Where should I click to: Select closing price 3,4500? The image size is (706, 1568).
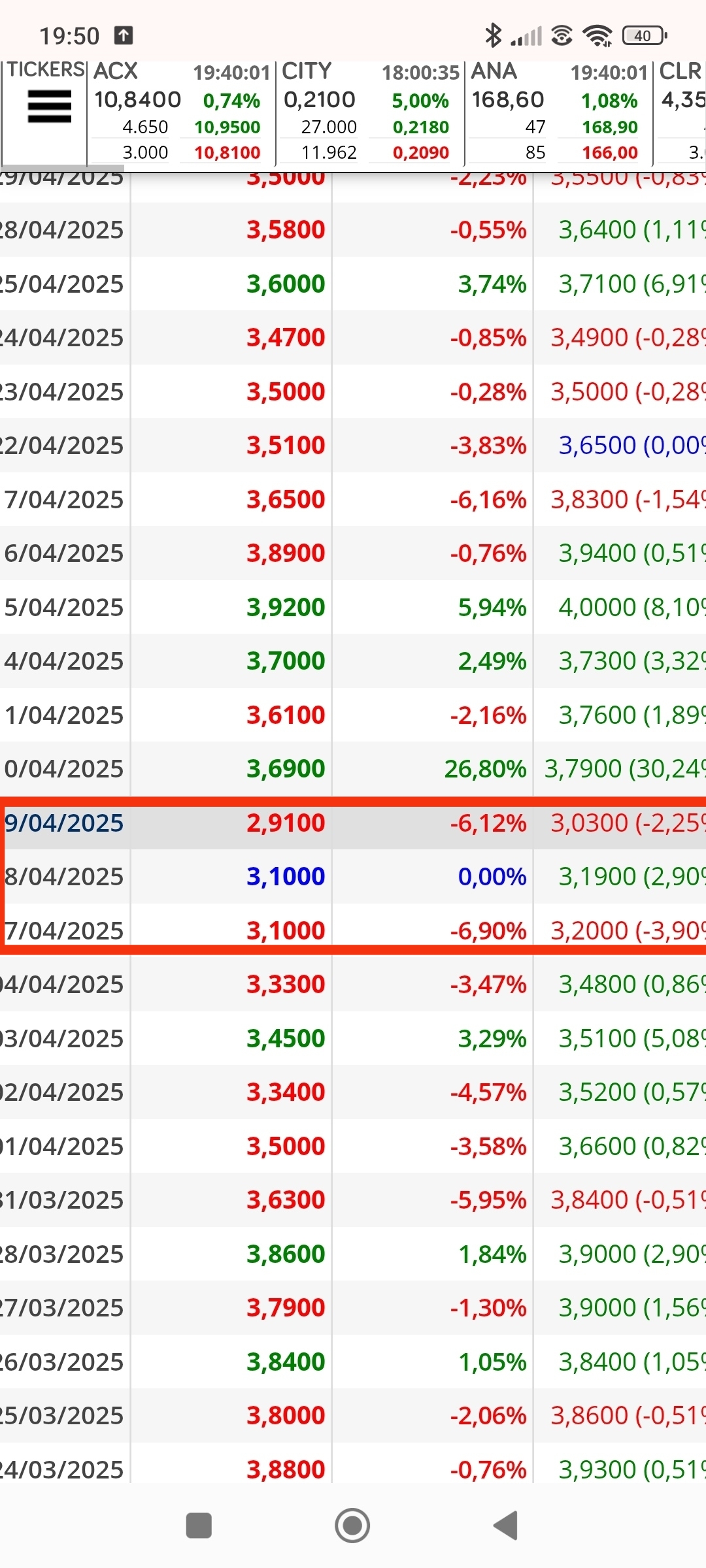[286, 1038]
